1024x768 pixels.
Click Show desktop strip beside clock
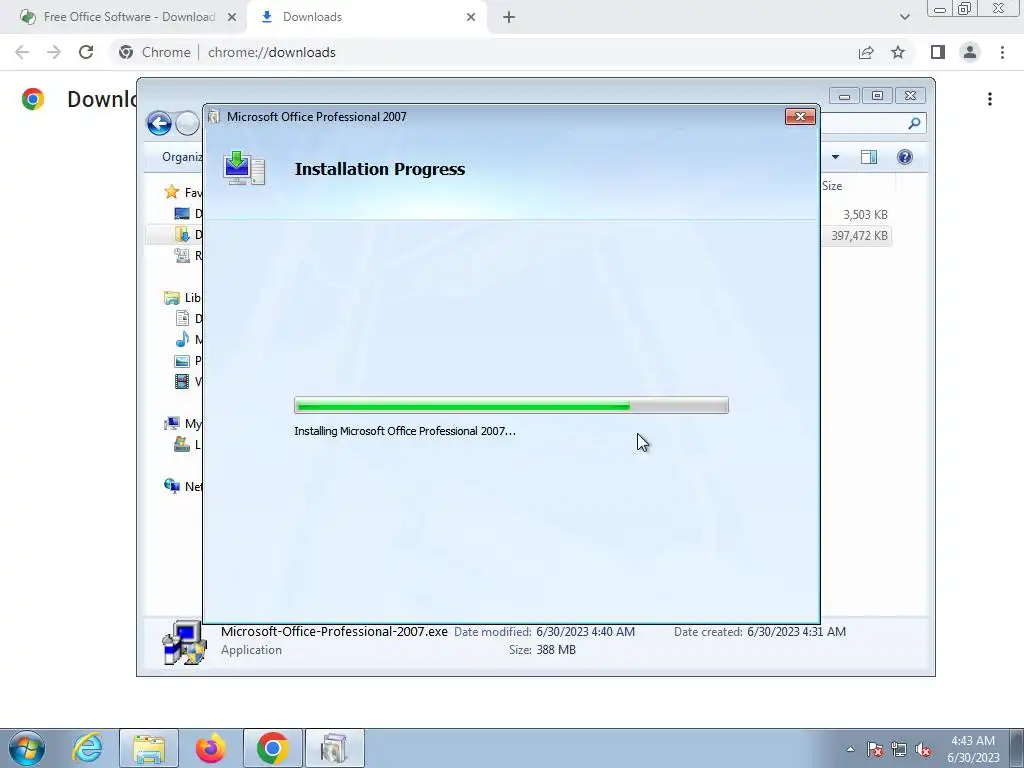1017,748
